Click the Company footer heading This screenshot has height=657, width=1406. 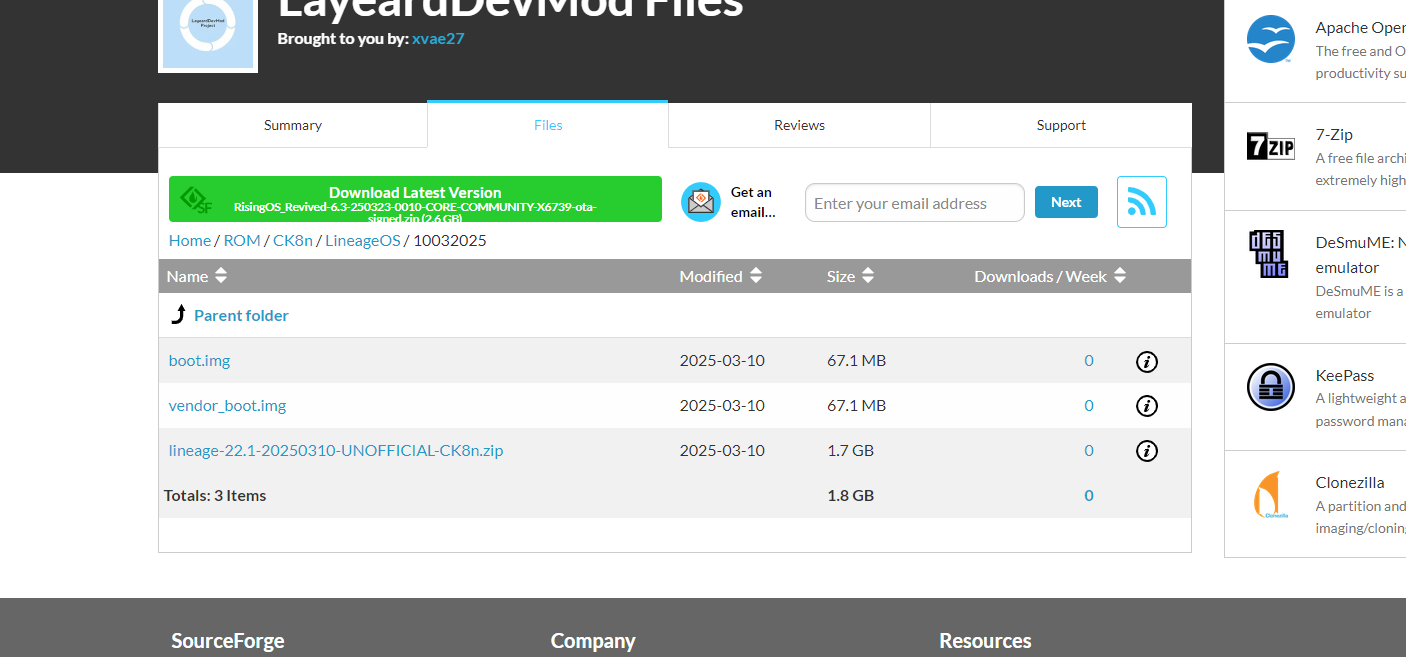[x=593, y=641]
